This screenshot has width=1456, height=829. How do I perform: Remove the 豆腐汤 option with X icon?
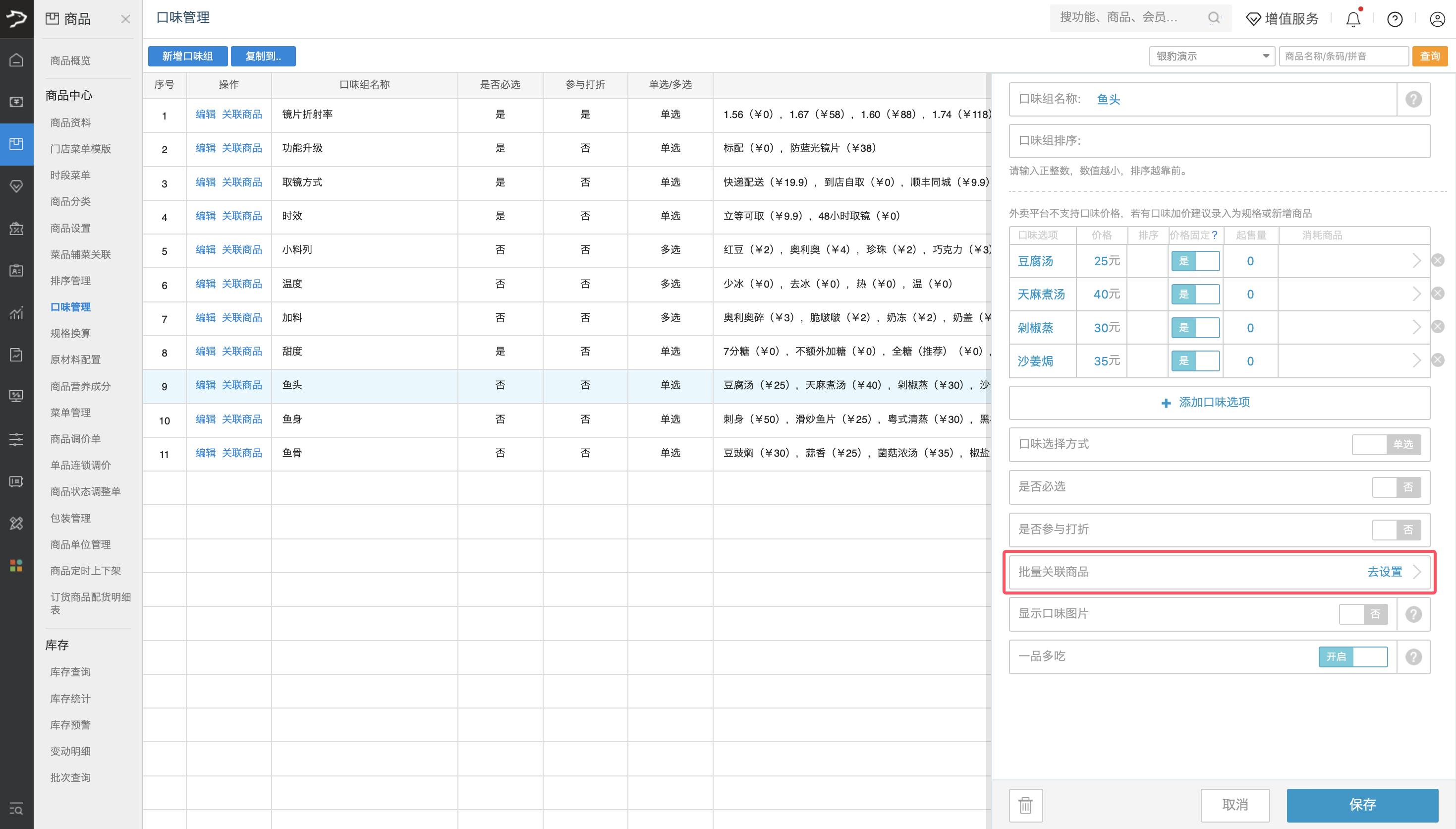point(1438,261)
